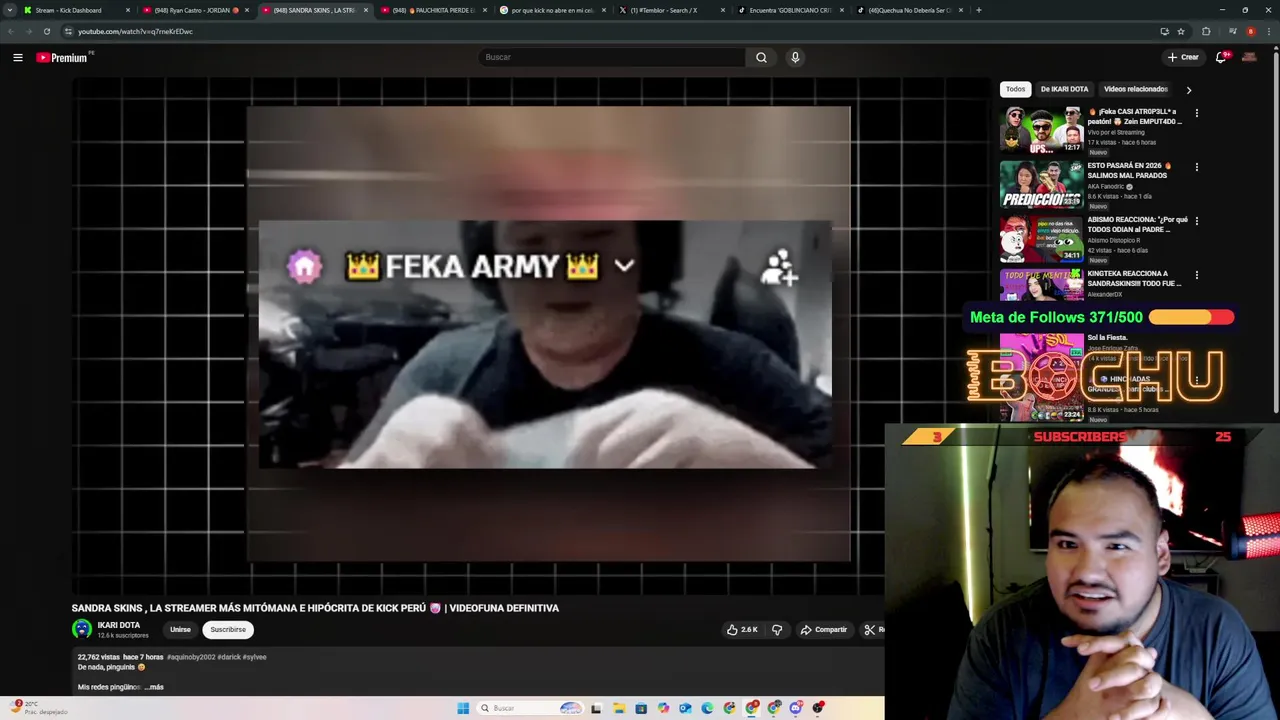Close the por que kick no abre tab
1280x720 pixels.
pos(604,10)
